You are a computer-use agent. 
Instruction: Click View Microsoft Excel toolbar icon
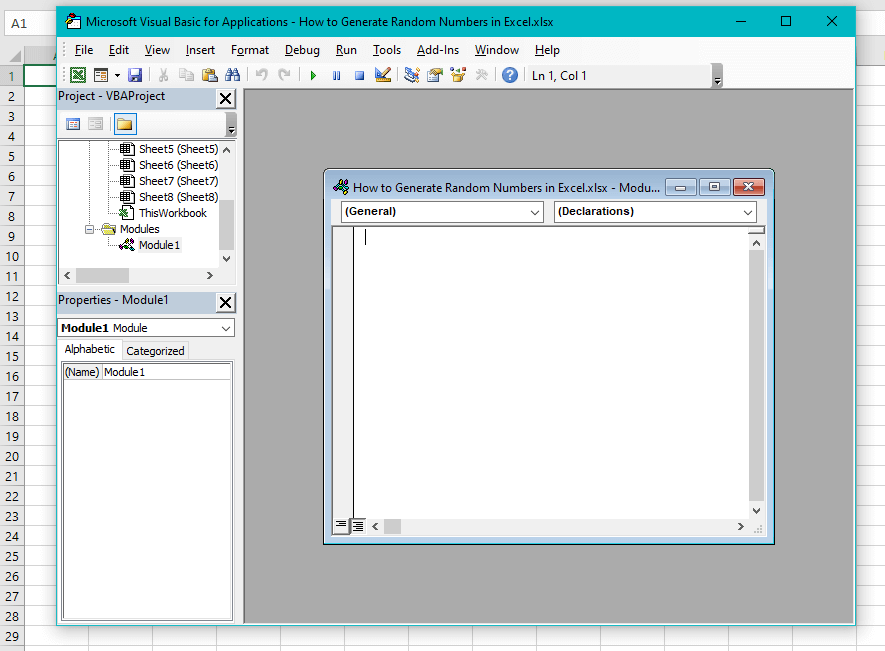point(77,74)
